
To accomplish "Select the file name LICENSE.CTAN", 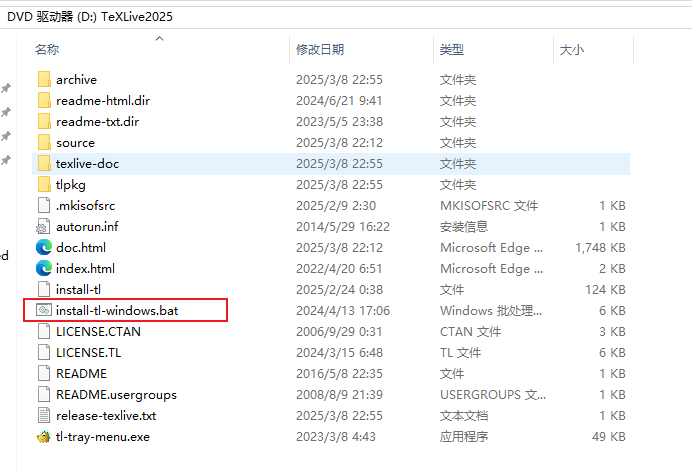I will pyautogui.click(x=98, y=332).
